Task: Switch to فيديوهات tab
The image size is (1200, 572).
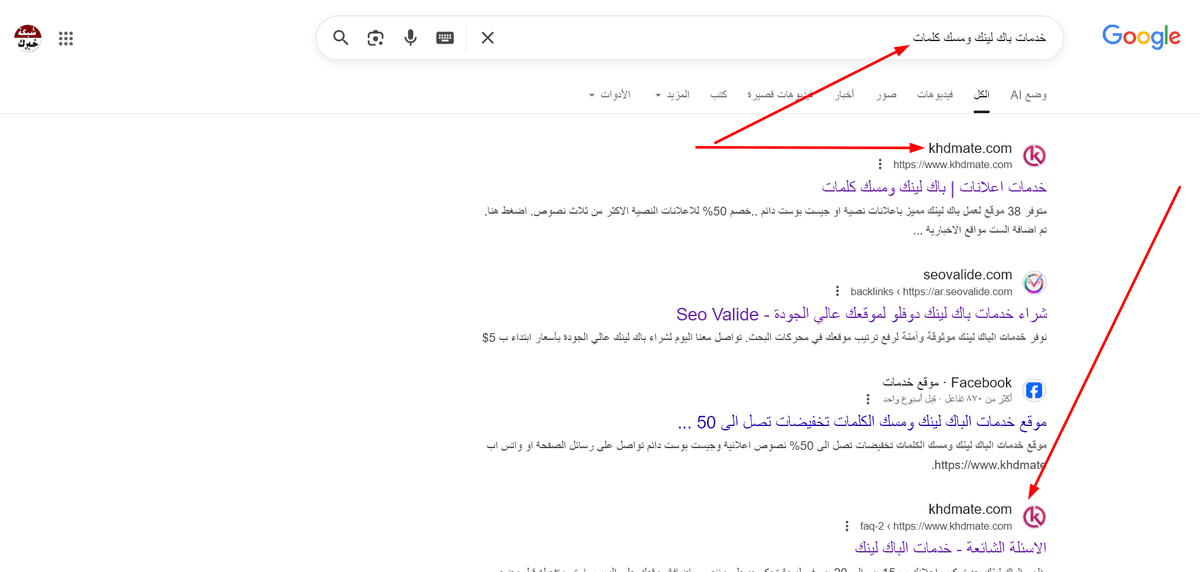Action: 935,94
